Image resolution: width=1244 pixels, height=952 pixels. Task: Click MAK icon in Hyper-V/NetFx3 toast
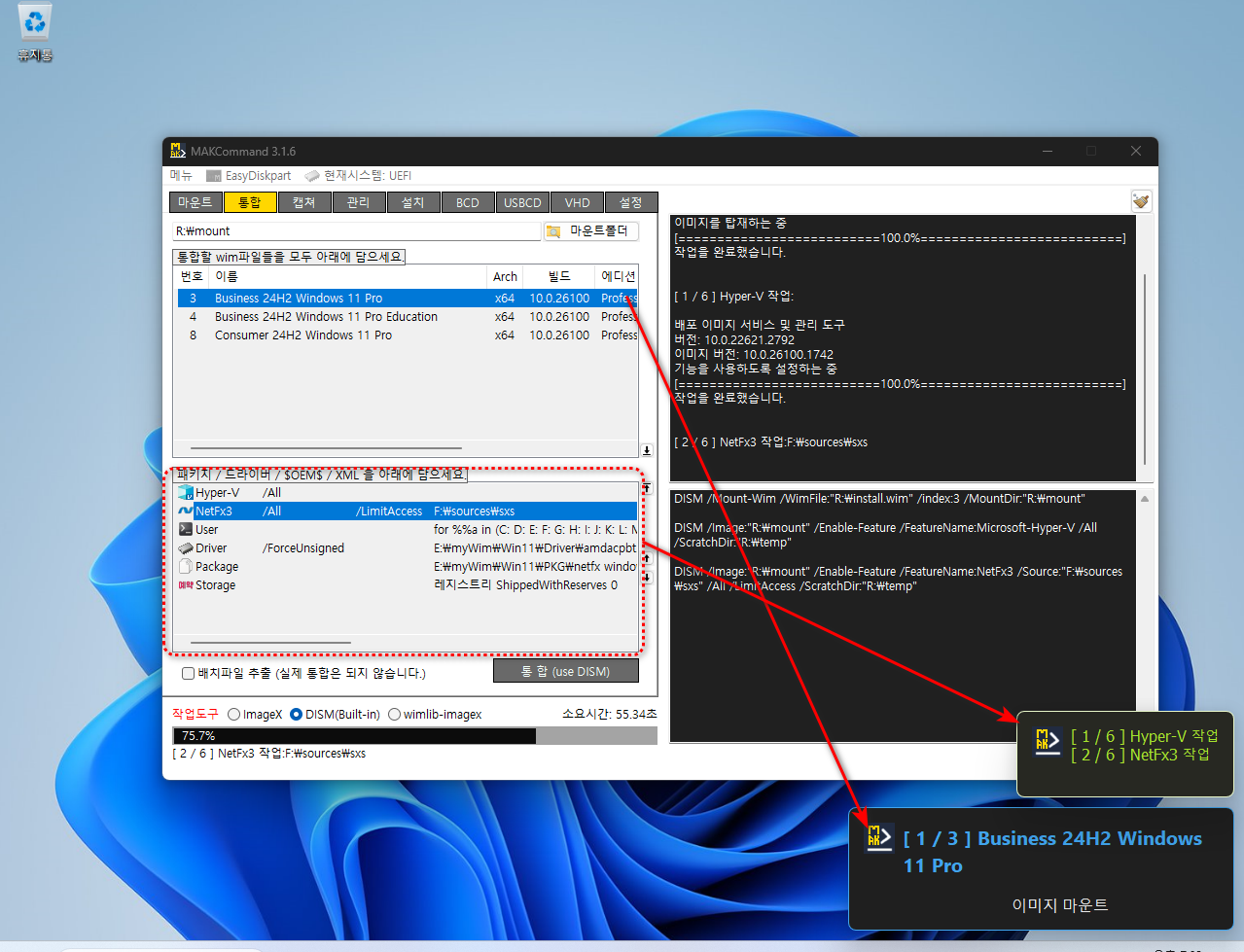[1047, 744]
